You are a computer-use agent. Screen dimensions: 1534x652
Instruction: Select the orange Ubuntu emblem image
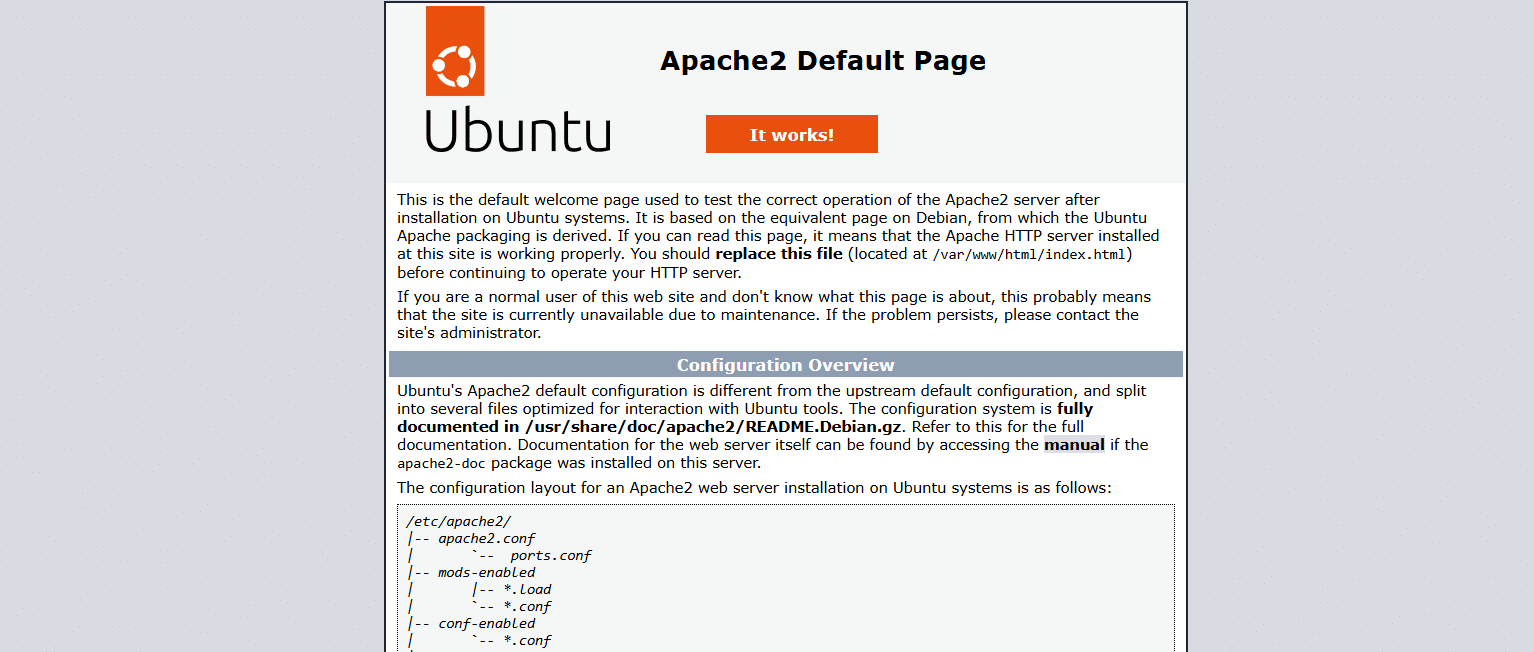(455, 50)
